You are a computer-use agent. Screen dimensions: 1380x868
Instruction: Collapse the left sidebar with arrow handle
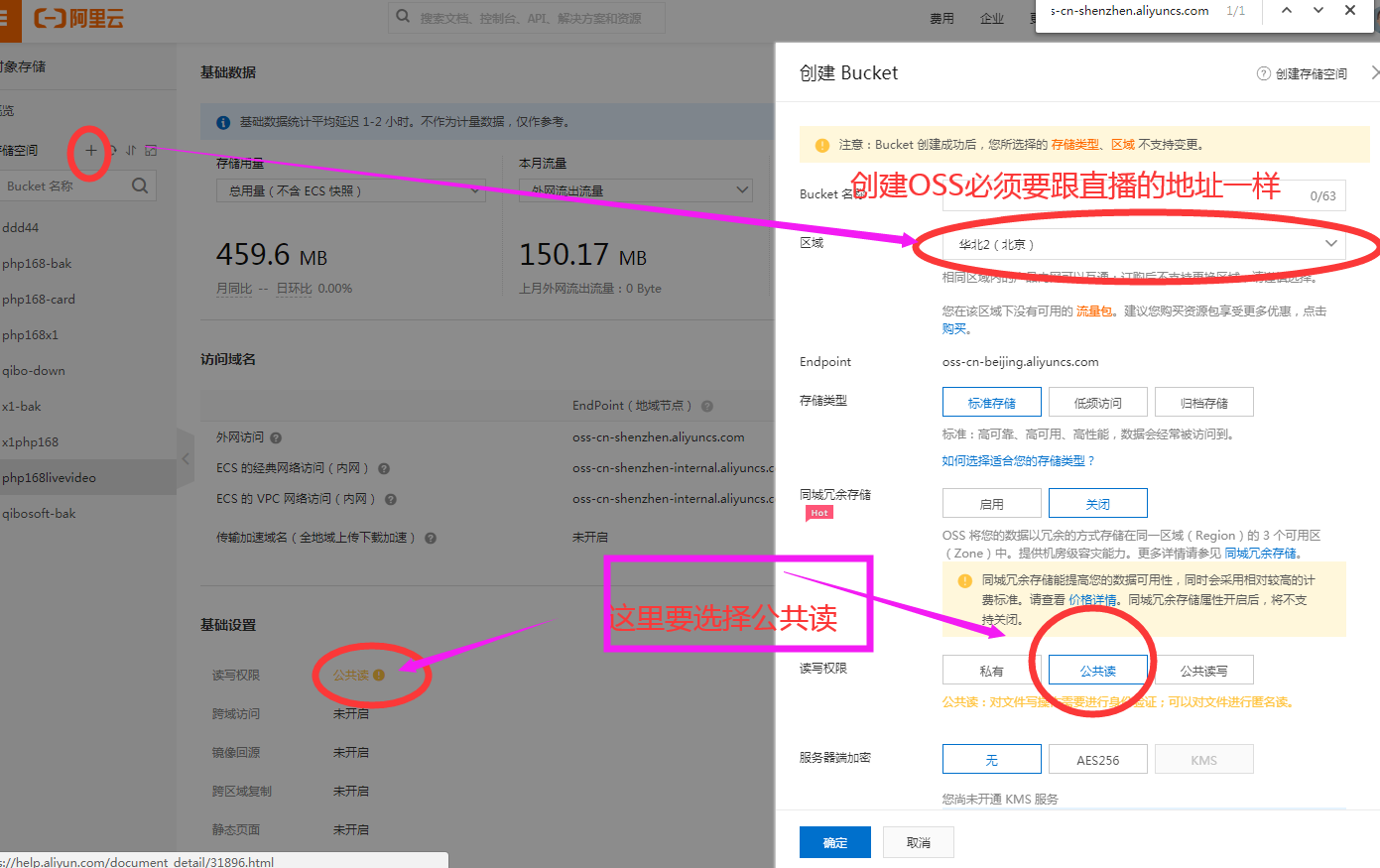pyautogui.click(x=186, y=459)
